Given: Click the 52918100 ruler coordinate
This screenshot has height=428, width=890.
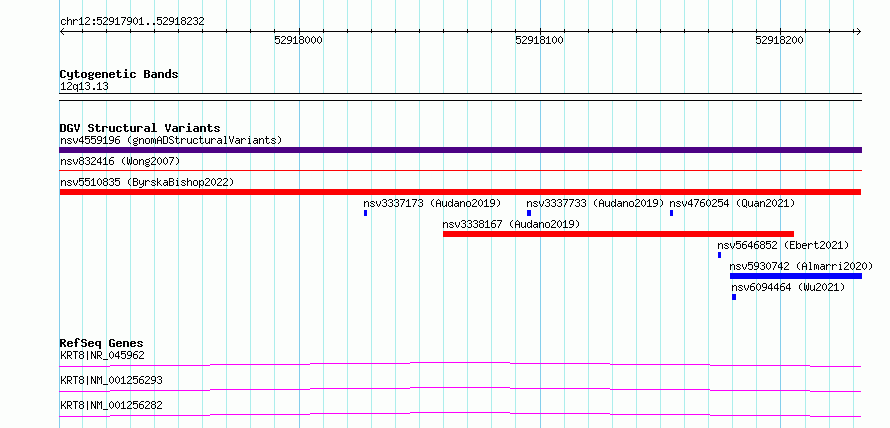Looking at the screenshot, I should pyautogui.click(x=539, y=41).
